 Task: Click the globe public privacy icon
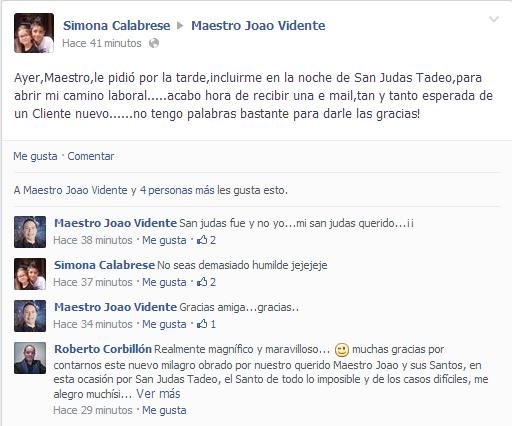coord(154,43)
